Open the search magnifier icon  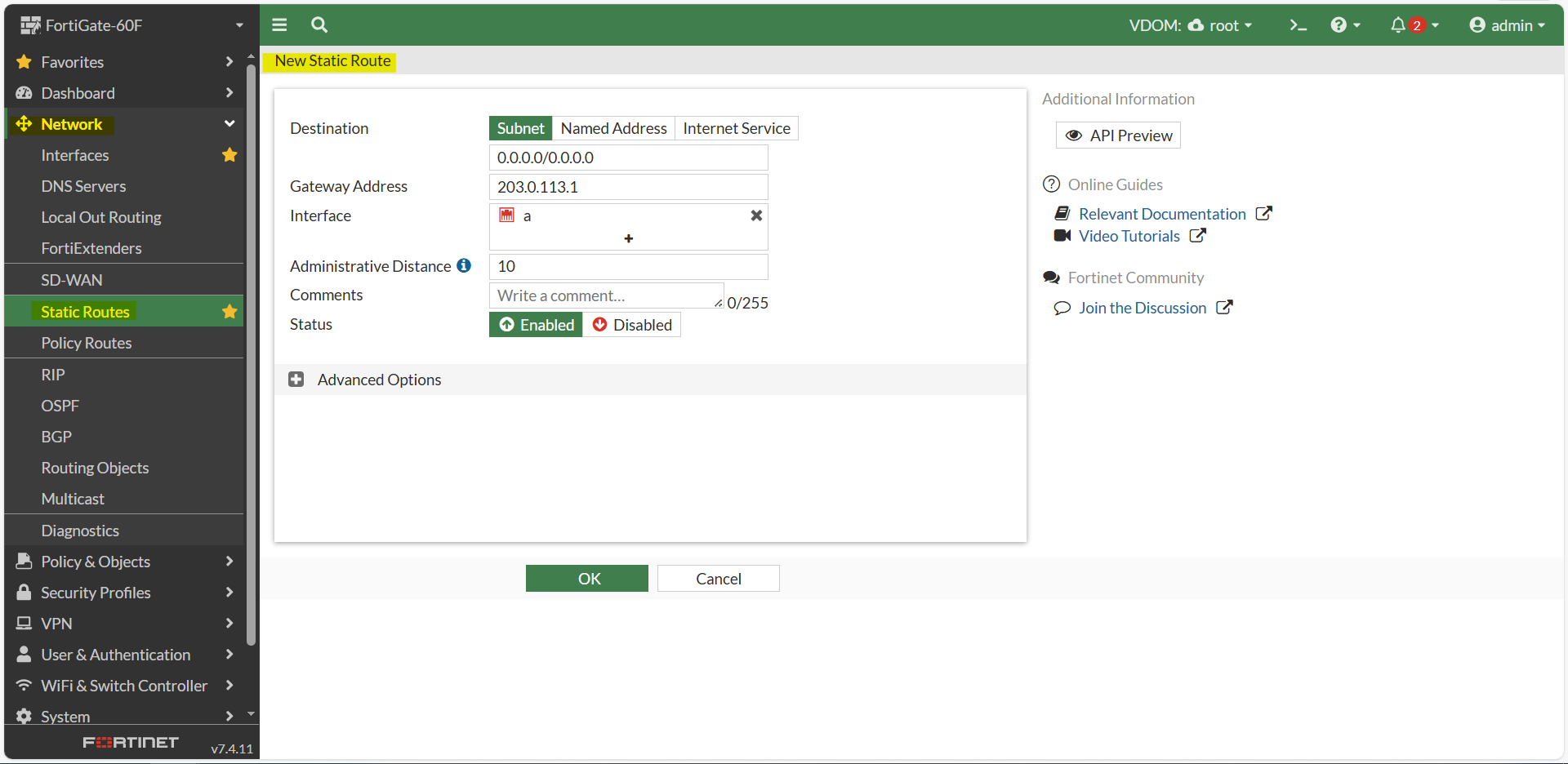pos(319,24)
